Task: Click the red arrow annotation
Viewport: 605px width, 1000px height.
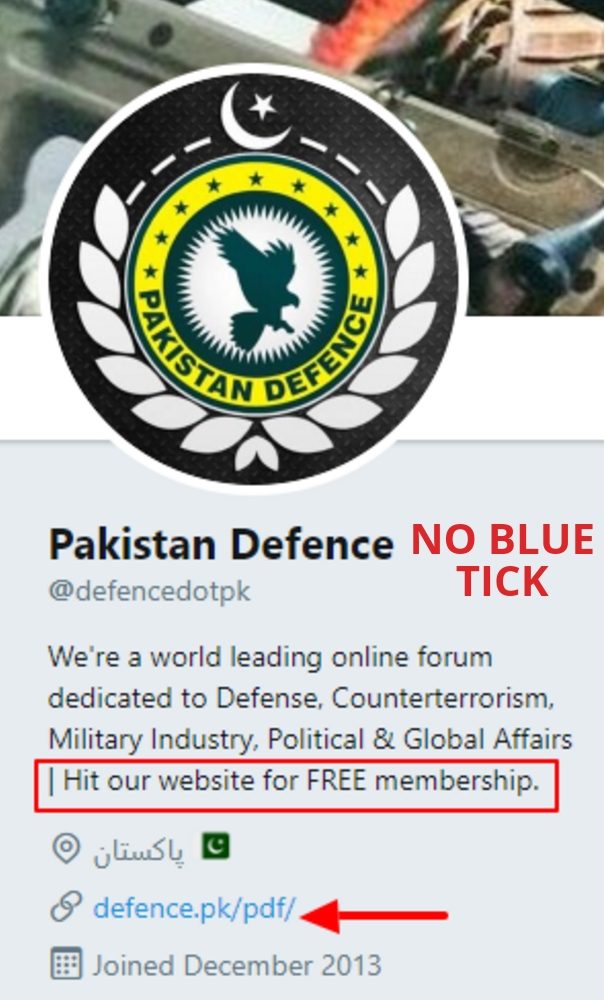Action: click(x=374, y=915)
